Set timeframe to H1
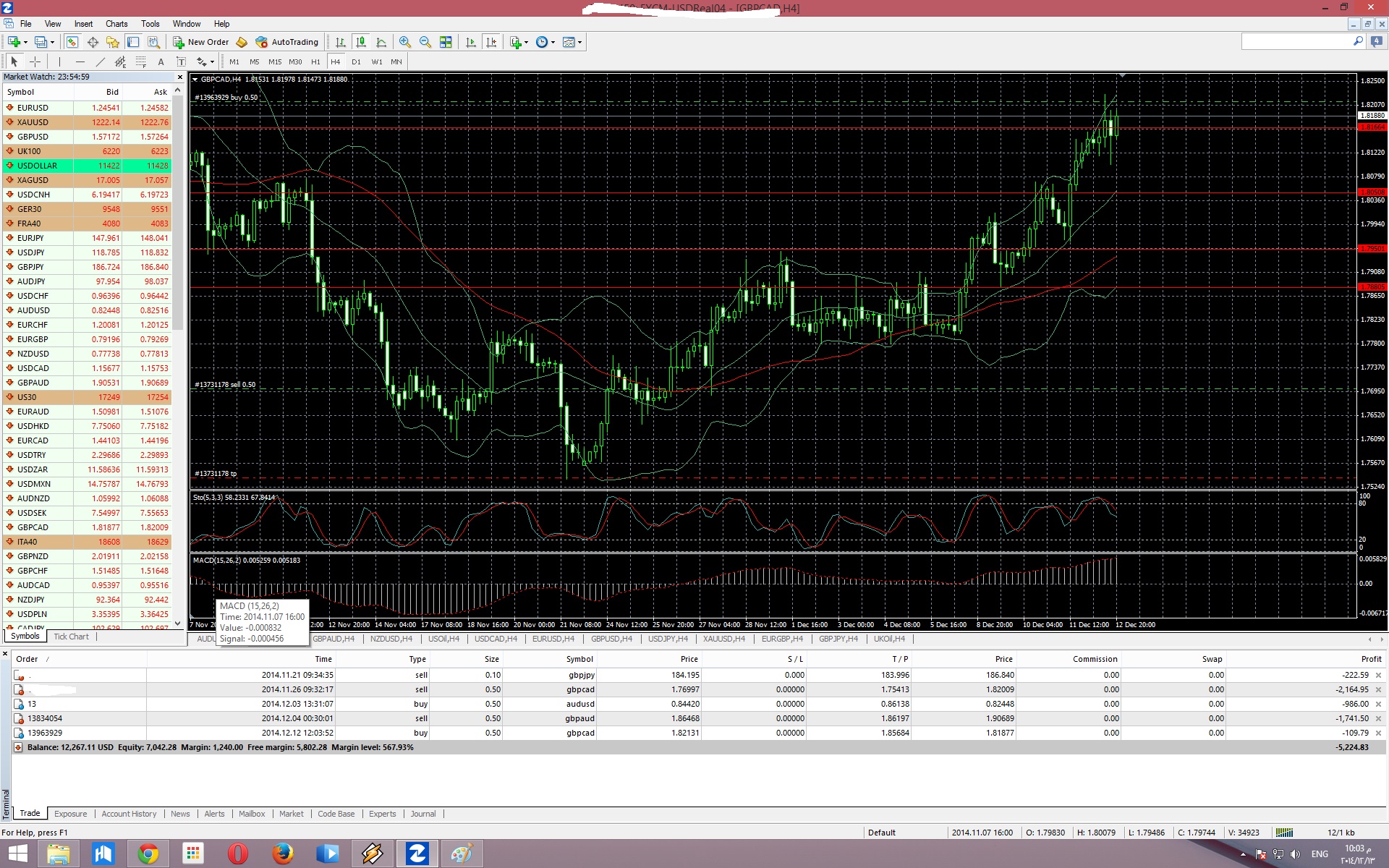 [315, 61]
